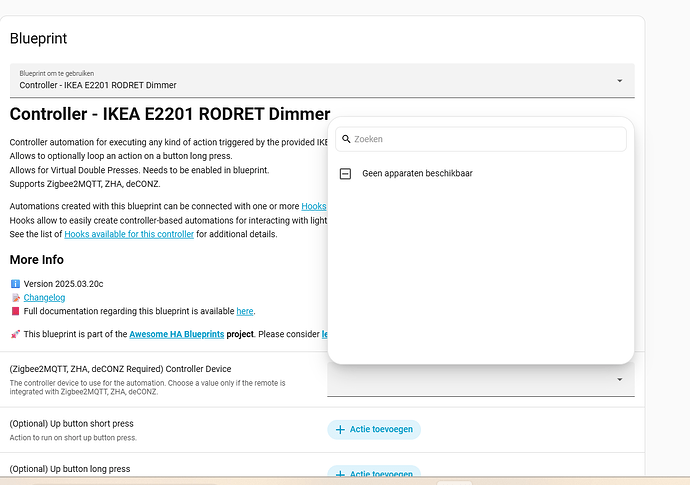Click the Zoeken search field
The height and width of the screenshot is (485, 690).
(x=481, y=139)
